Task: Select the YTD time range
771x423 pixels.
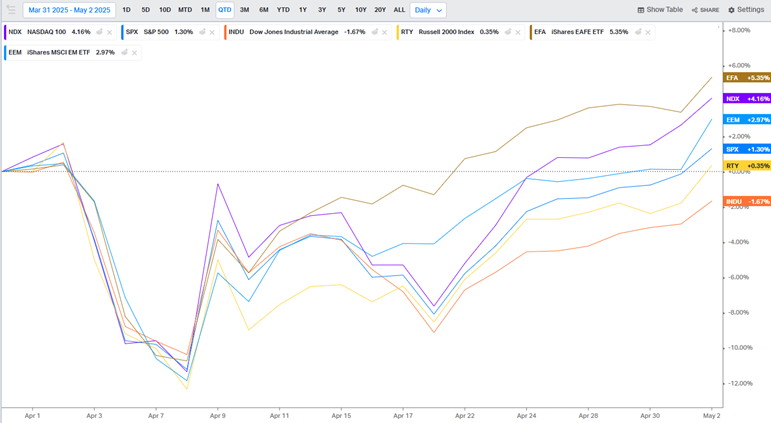Action: [283, 10]
